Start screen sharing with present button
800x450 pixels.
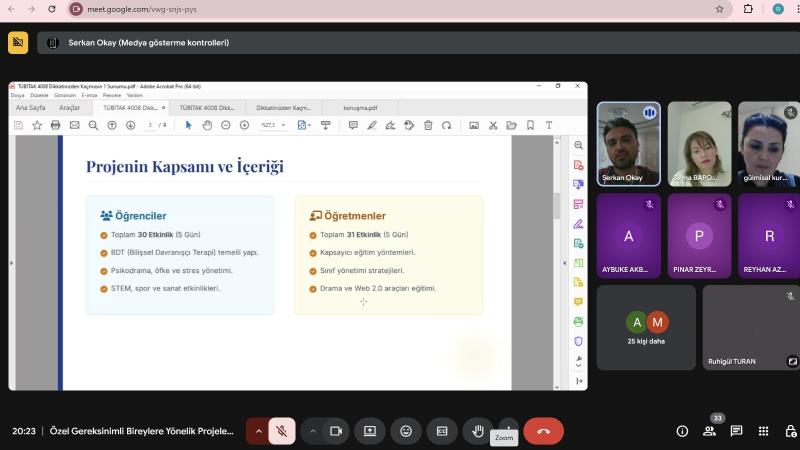370,431
